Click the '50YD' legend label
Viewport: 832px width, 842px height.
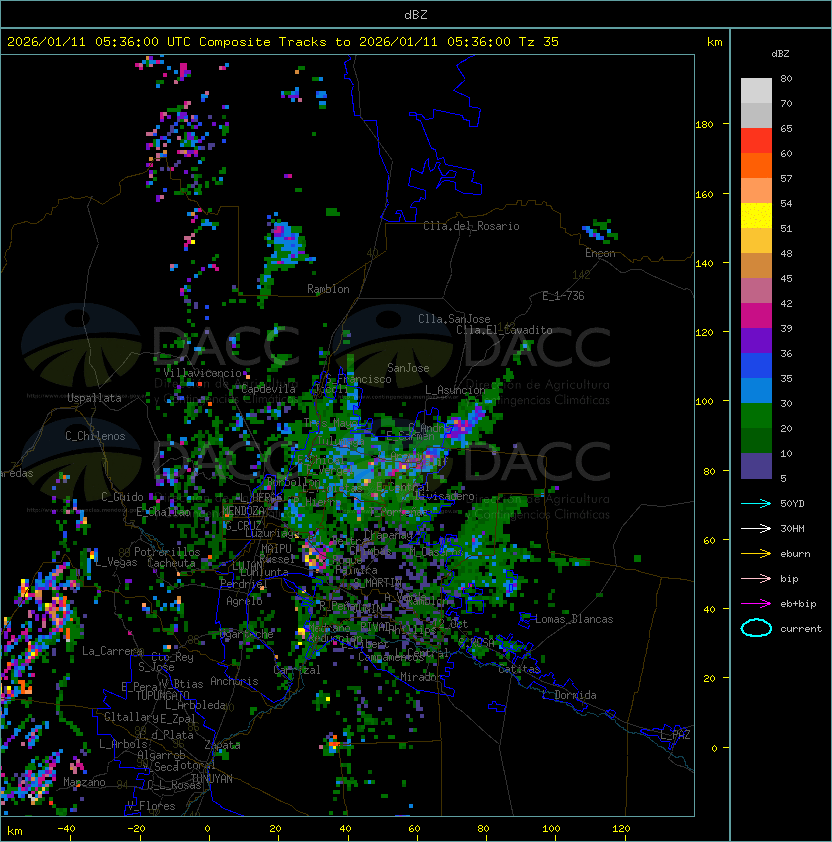tap(792, 503)
